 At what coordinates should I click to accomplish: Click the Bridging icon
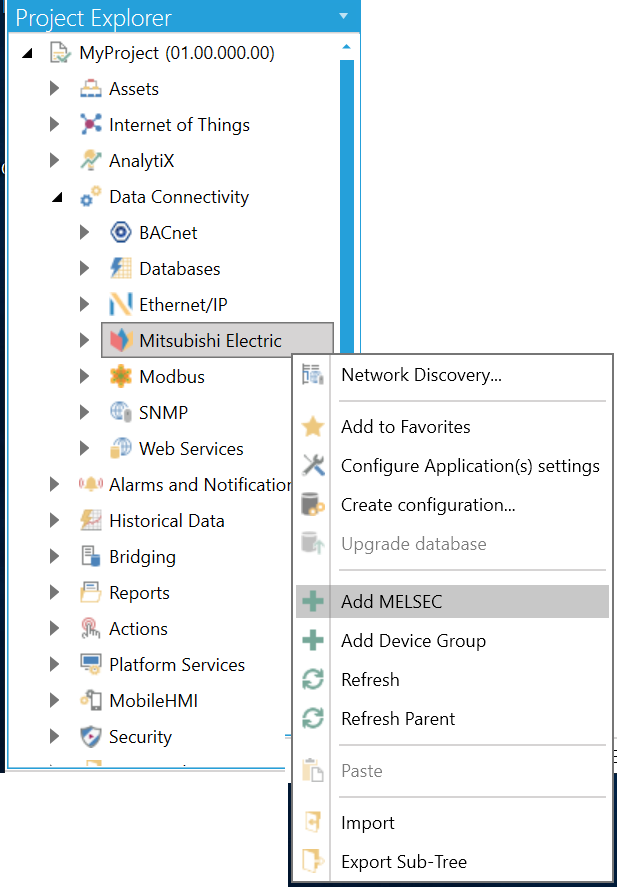(91, 556)
